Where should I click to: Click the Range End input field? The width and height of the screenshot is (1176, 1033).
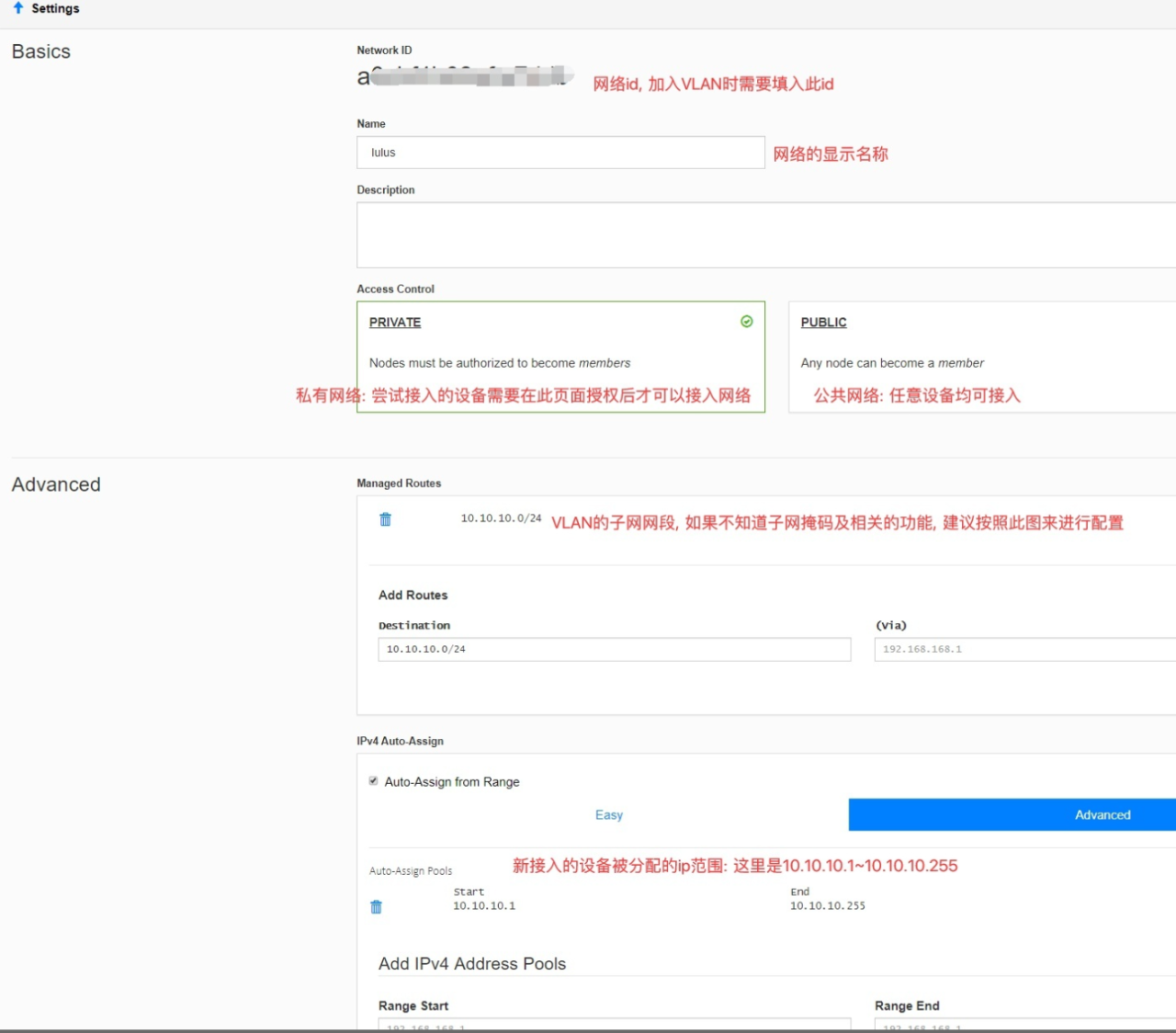[1024, 1024]
